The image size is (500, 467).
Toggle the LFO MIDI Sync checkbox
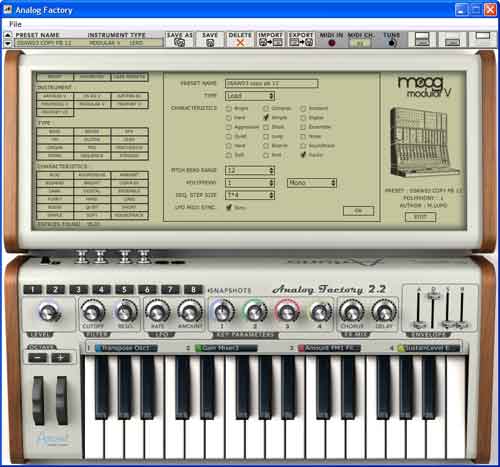pos(229,207)
